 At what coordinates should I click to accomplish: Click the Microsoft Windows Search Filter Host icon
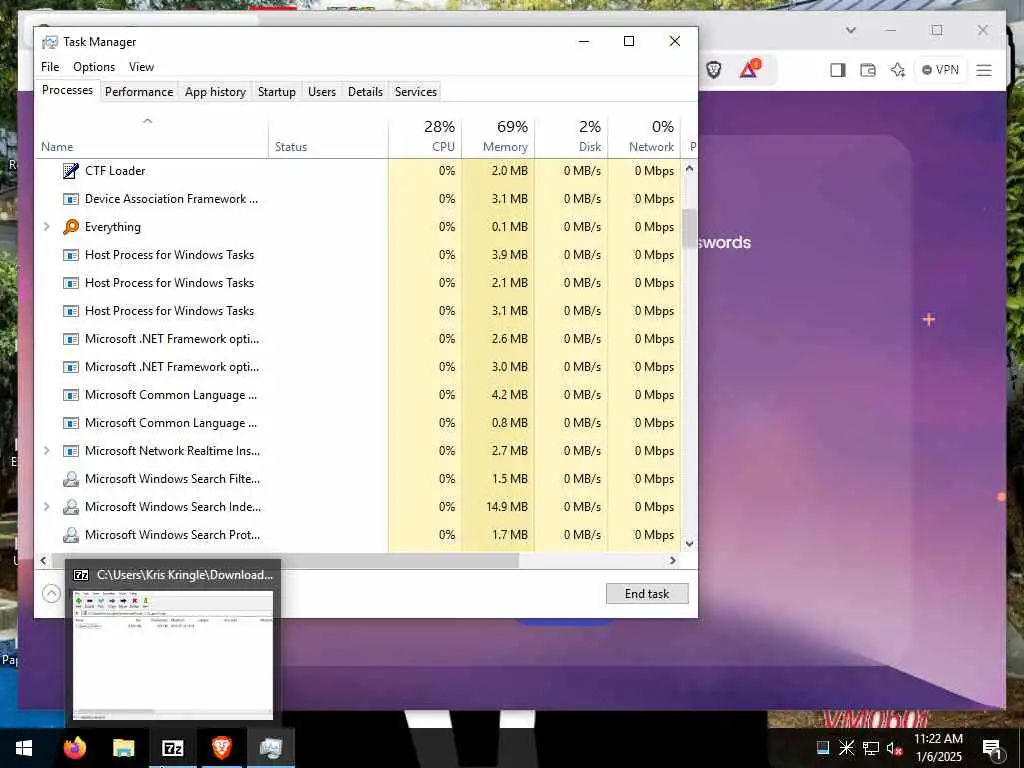pos(71,479)
